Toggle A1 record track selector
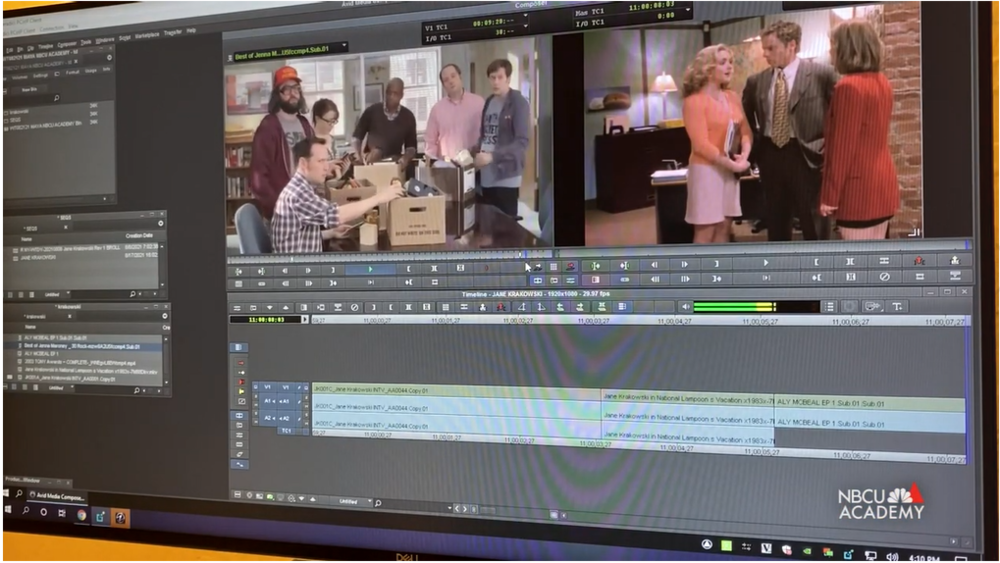 pos(286,401)
